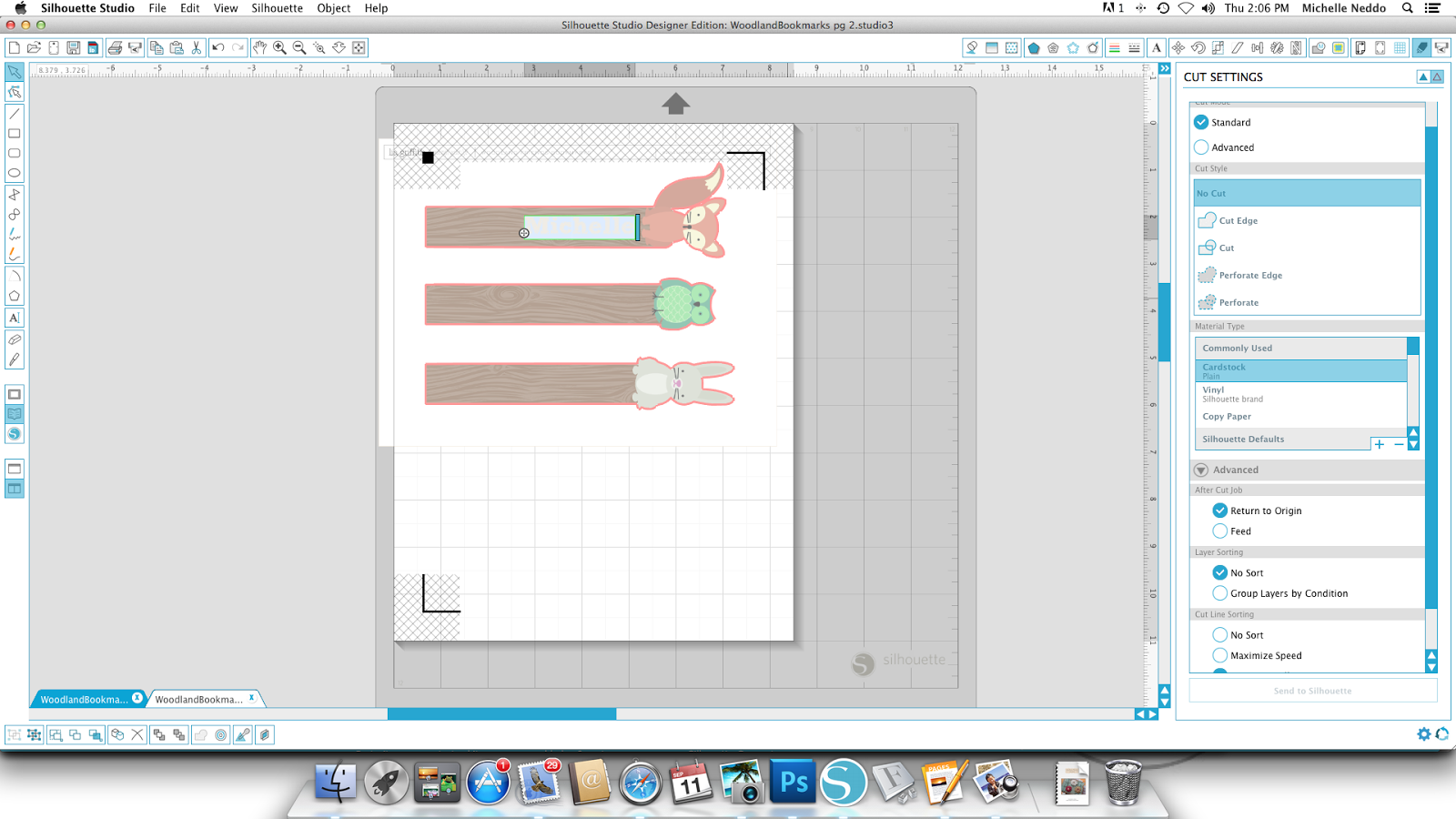Select the rectangle drawing tool
Screen dimensions: 1456x819
click(14, 134)
